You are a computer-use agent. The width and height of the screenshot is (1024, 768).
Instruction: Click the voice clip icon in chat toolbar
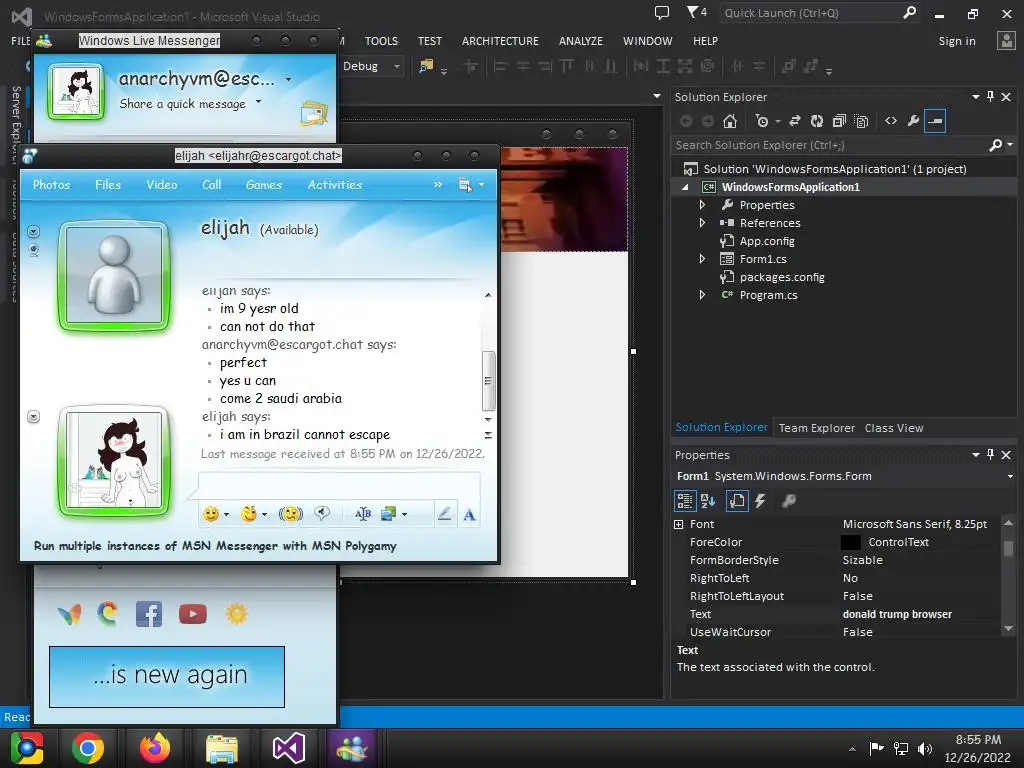322,513
